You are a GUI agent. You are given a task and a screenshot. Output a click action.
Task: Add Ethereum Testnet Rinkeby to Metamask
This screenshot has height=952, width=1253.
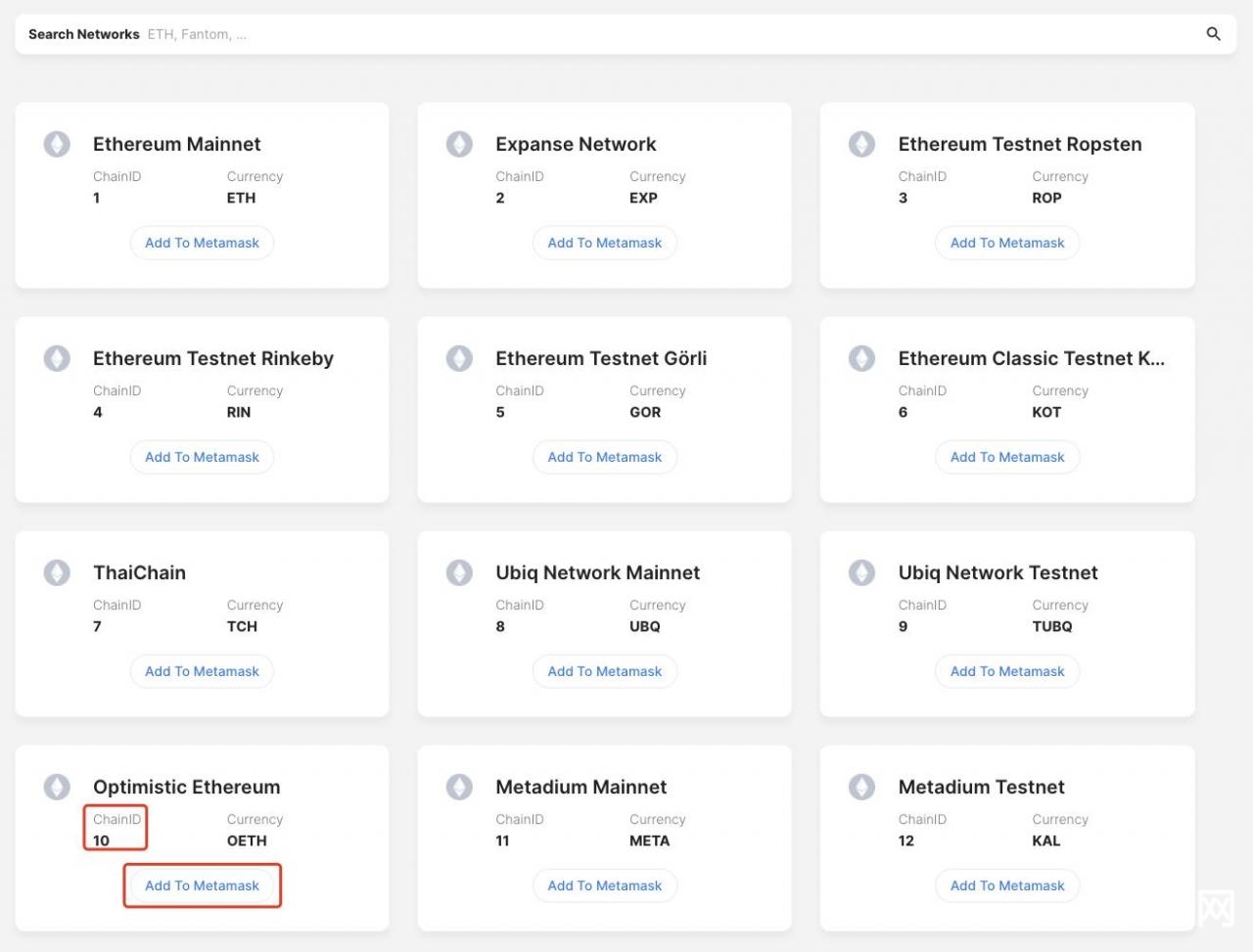point(202,457)
